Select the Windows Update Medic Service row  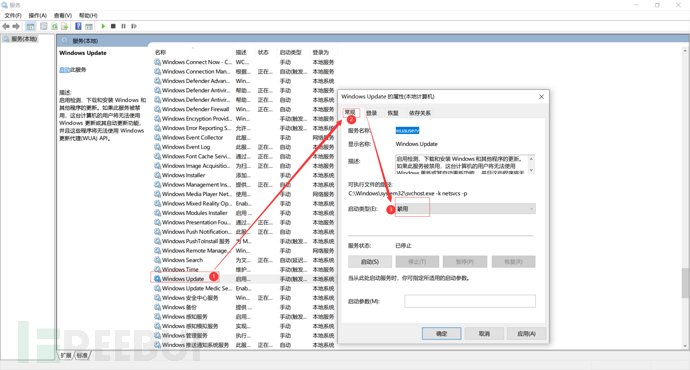click(x=244, y=288)
